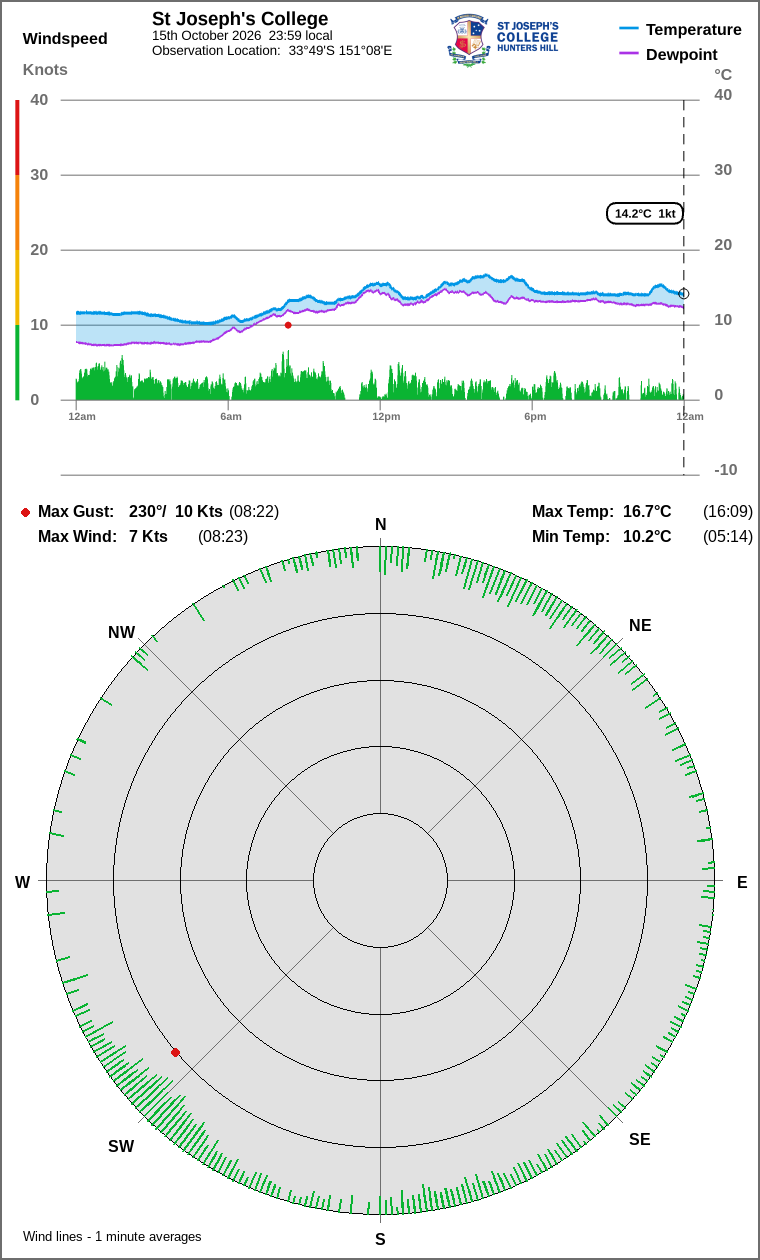
Task: Click the centre circle of the wind compass
Action: (380, 881)
